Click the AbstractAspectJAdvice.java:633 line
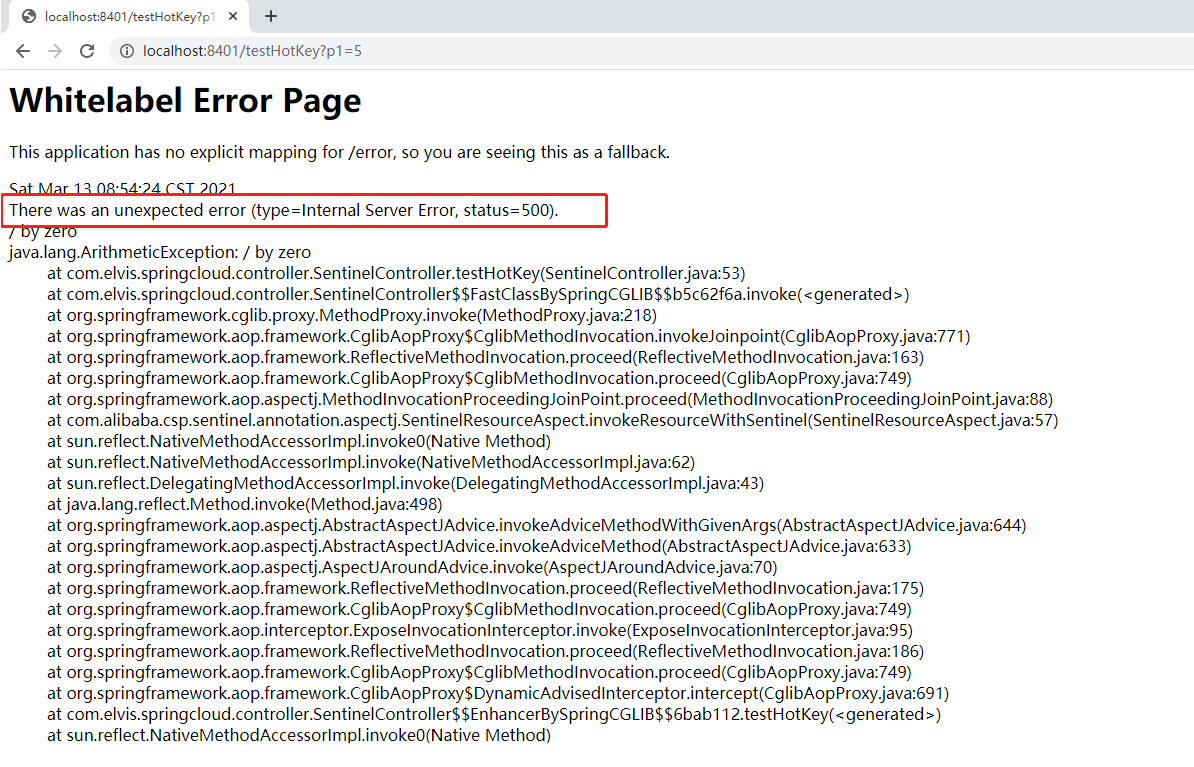1194x767 pixels. 479,546
